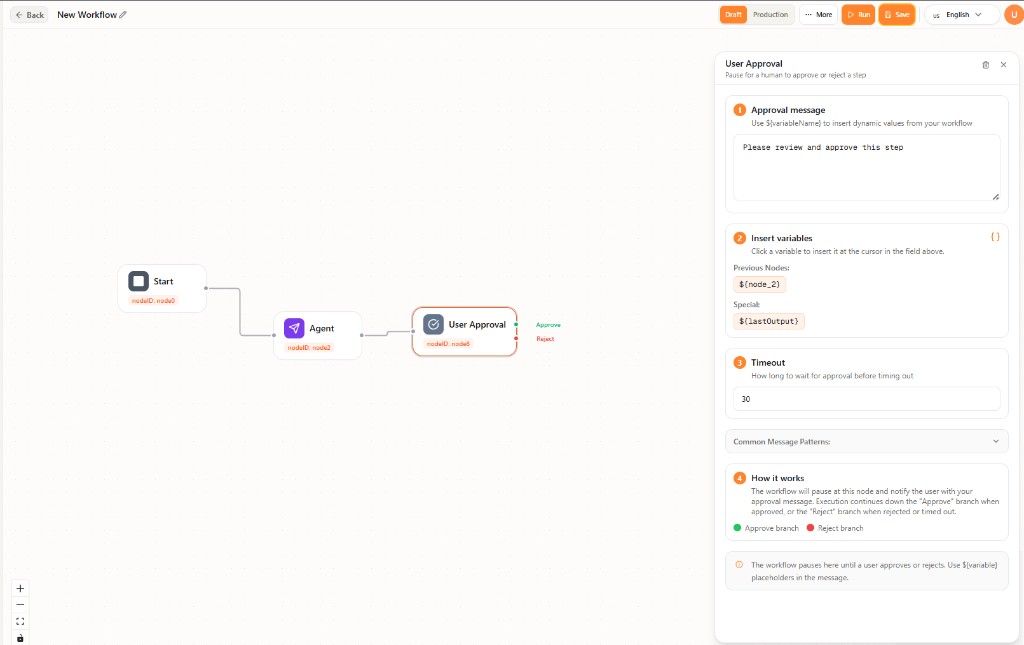Click the Approval message heading
This screenshot has width=1024, height=645.
[x=788, y=110]
